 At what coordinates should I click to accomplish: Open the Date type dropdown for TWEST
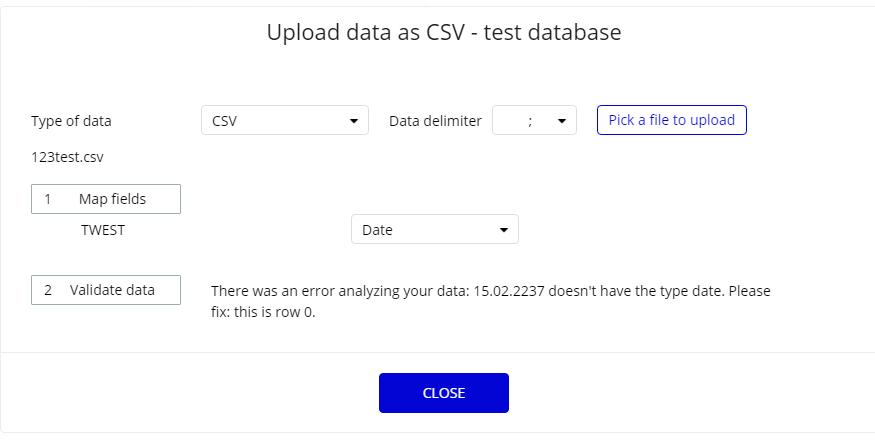click(x=434, y=230)
